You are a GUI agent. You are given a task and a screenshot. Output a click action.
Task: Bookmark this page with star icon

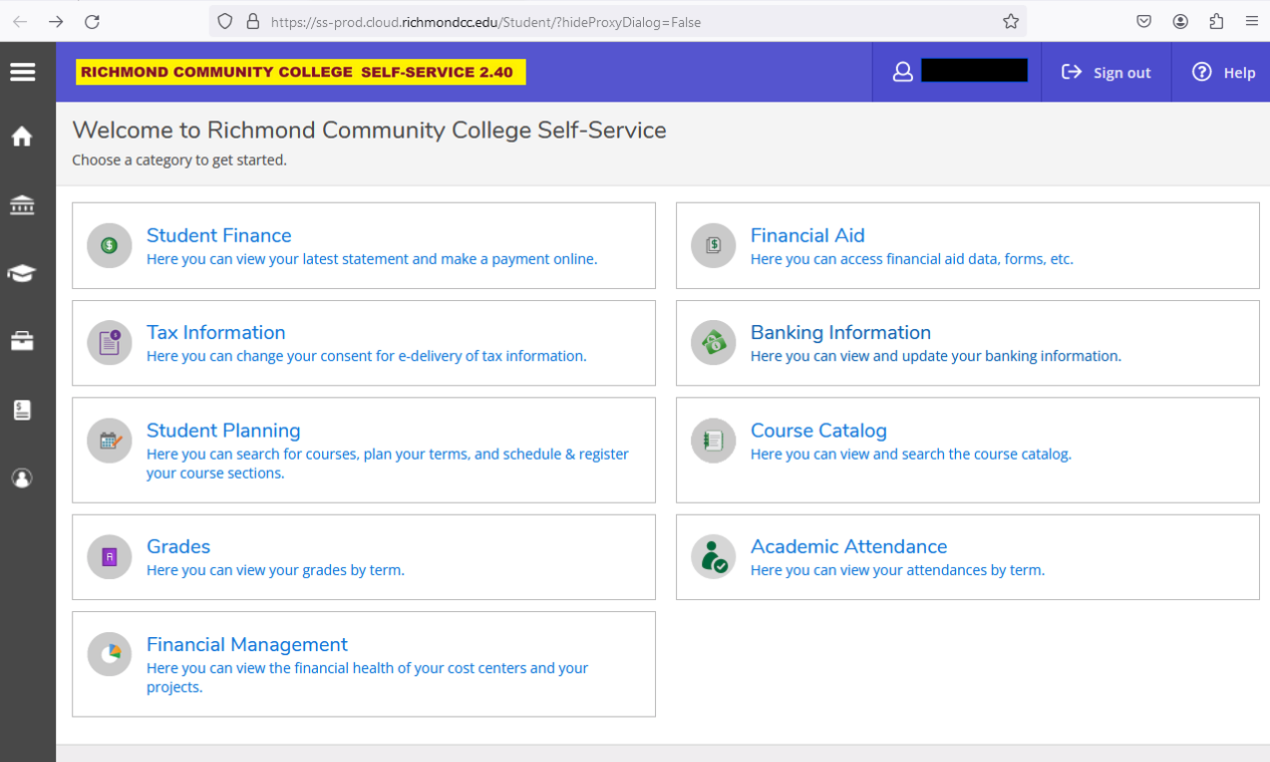pos(1010,21)
